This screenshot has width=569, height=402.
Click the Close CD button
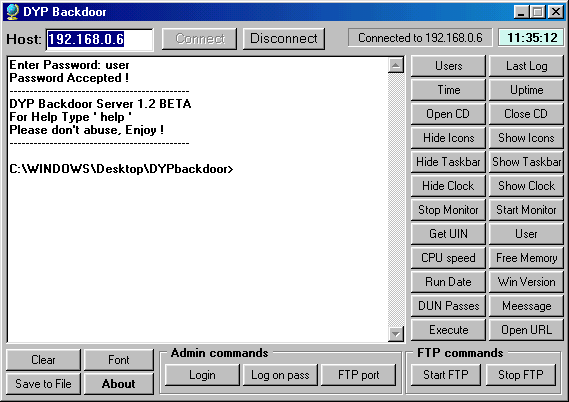(x=526, y=114)
